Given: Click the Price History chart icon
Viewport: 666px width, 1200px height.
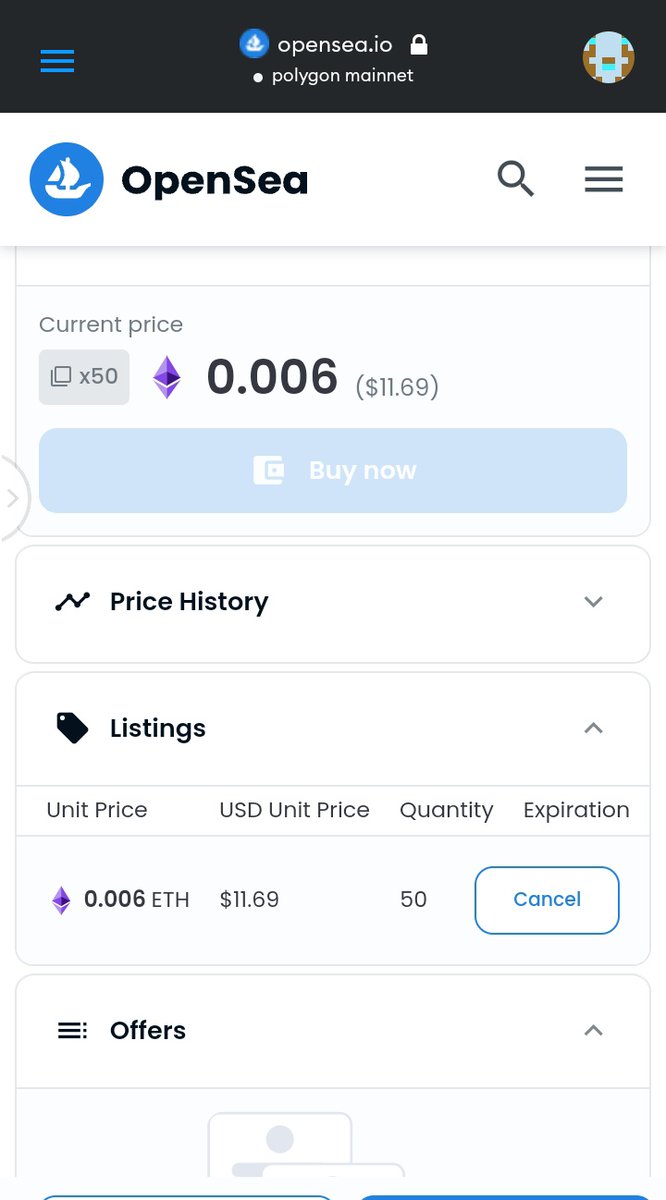Looking at the screenshot, I should [72, 602].
